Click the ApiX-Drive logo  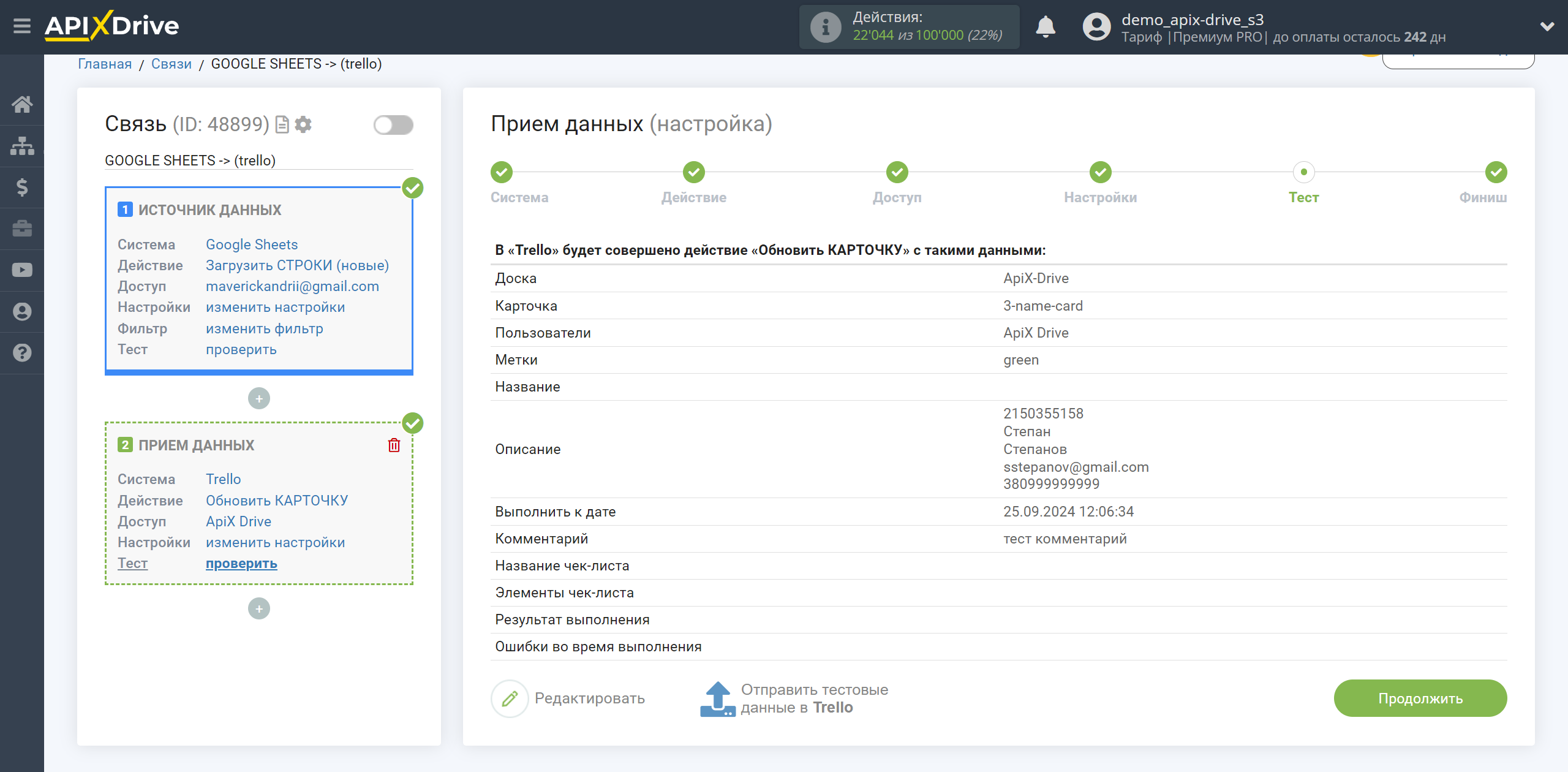(111, 26)
